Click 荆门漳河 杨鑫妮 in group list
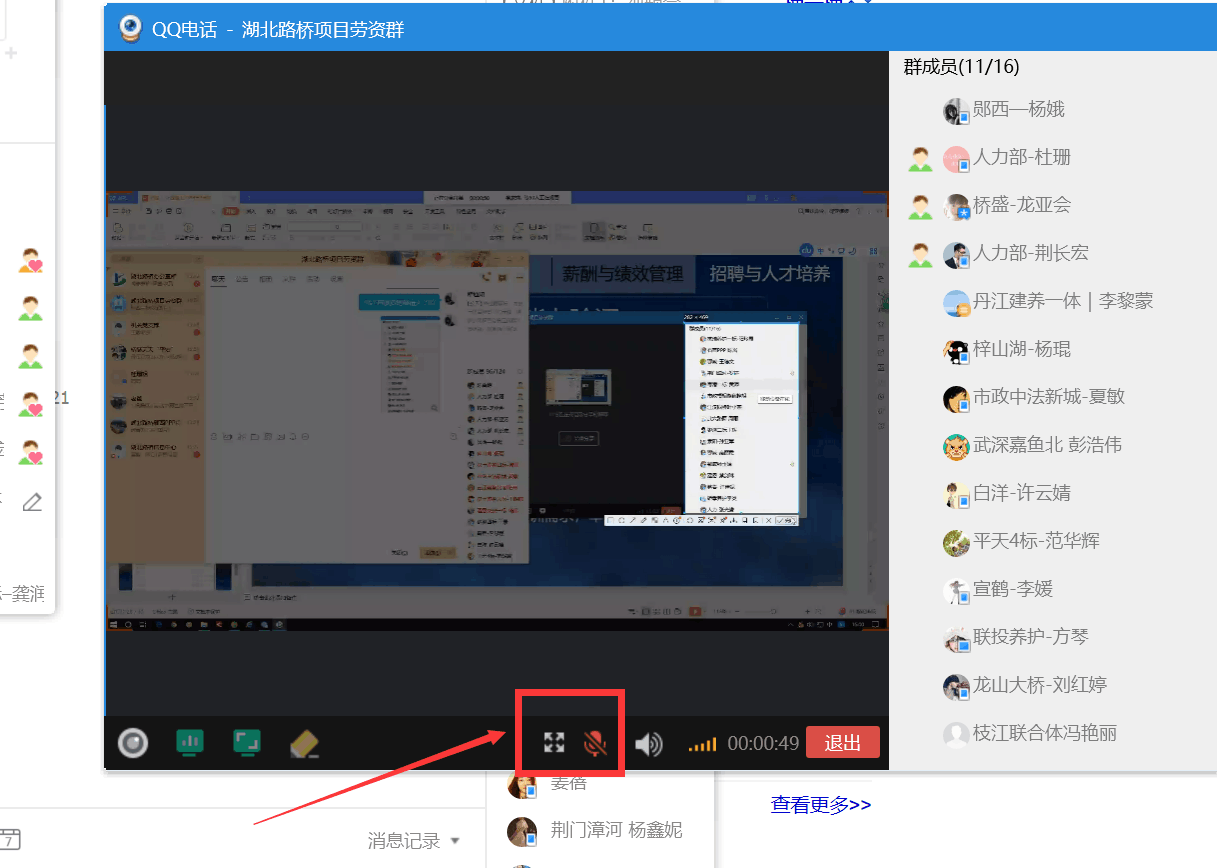Image resolution: width=1217 pixels, height=868 pixels. tap(615, 830)
